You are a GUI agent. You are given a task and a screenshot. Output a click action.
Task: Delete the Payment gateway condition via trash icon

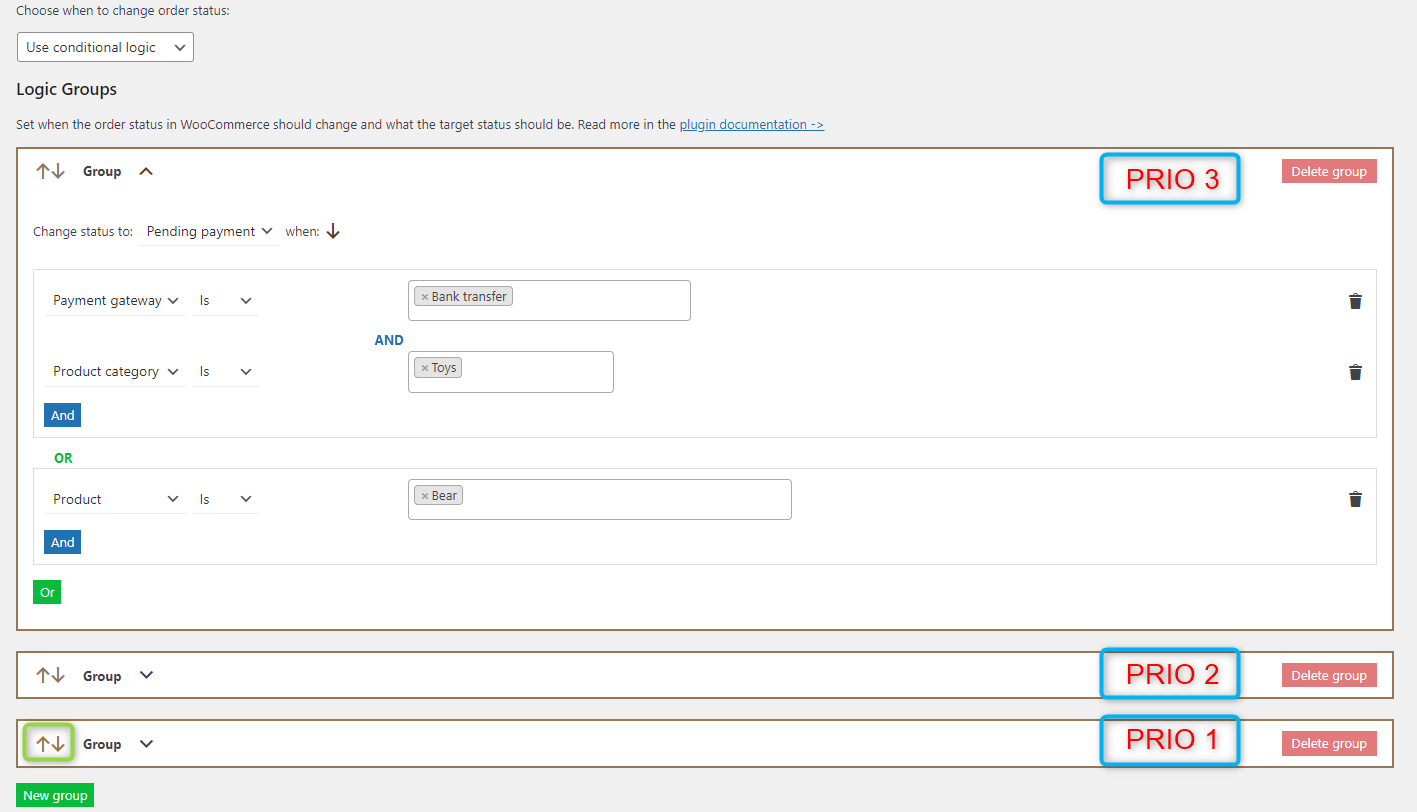pyautogui.click(x=1355, y=300)
